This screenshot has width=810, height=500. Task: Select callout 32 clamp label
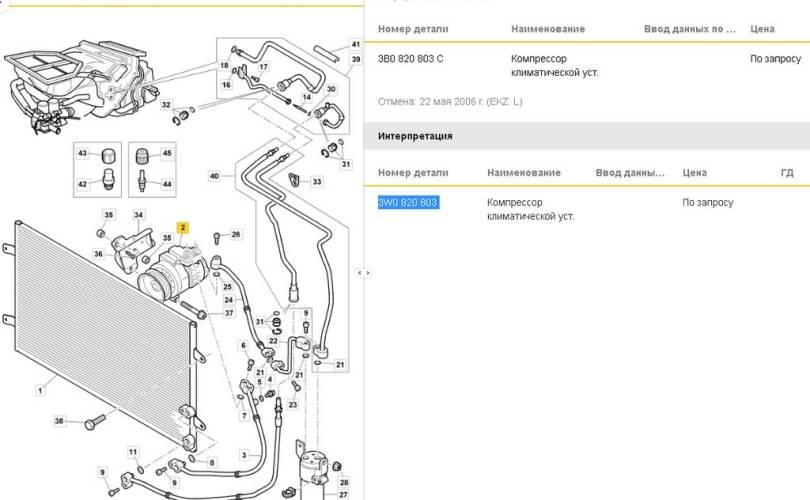tap(166, 105)
